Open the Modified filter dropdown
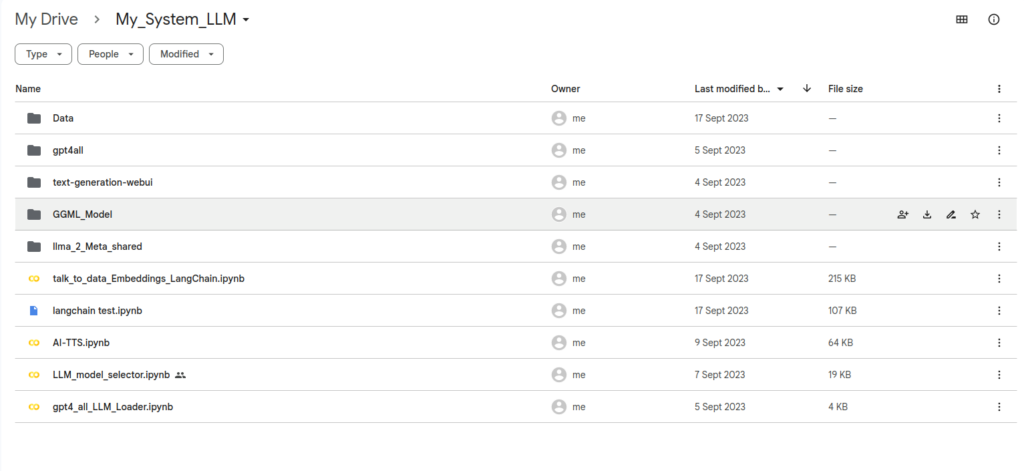Screen dimensions: 1024x471 tap(186, 54)
